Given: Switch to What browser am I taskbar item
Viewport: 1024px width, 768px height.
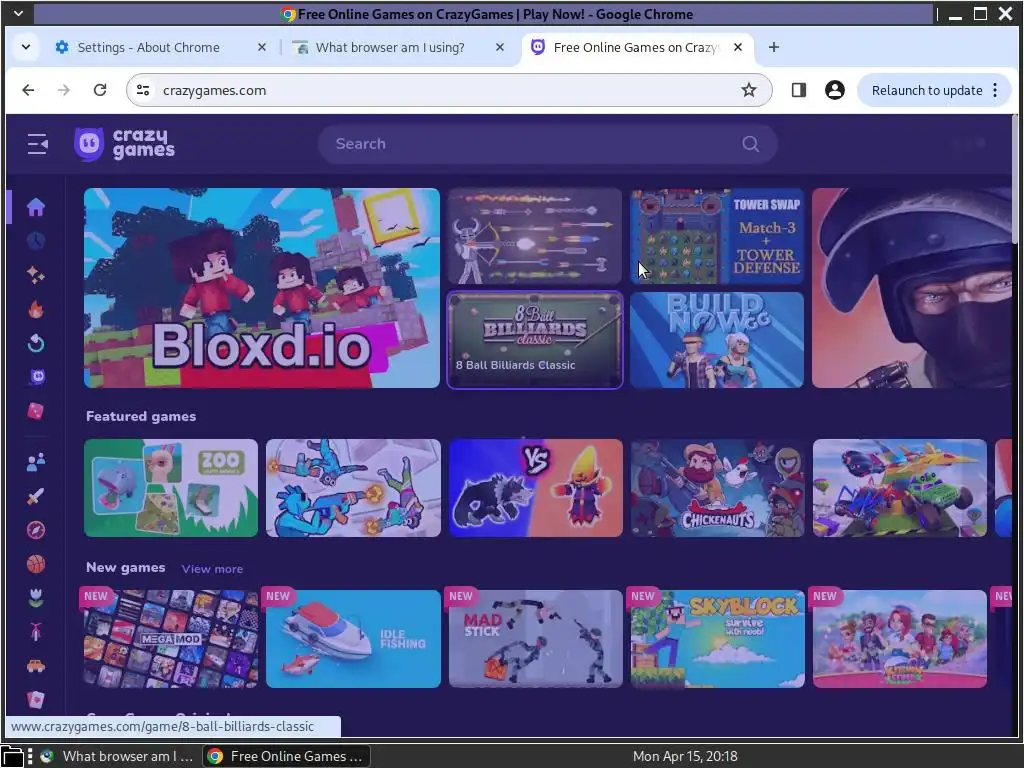Looking at the screenshot, I should click(118, 756).
